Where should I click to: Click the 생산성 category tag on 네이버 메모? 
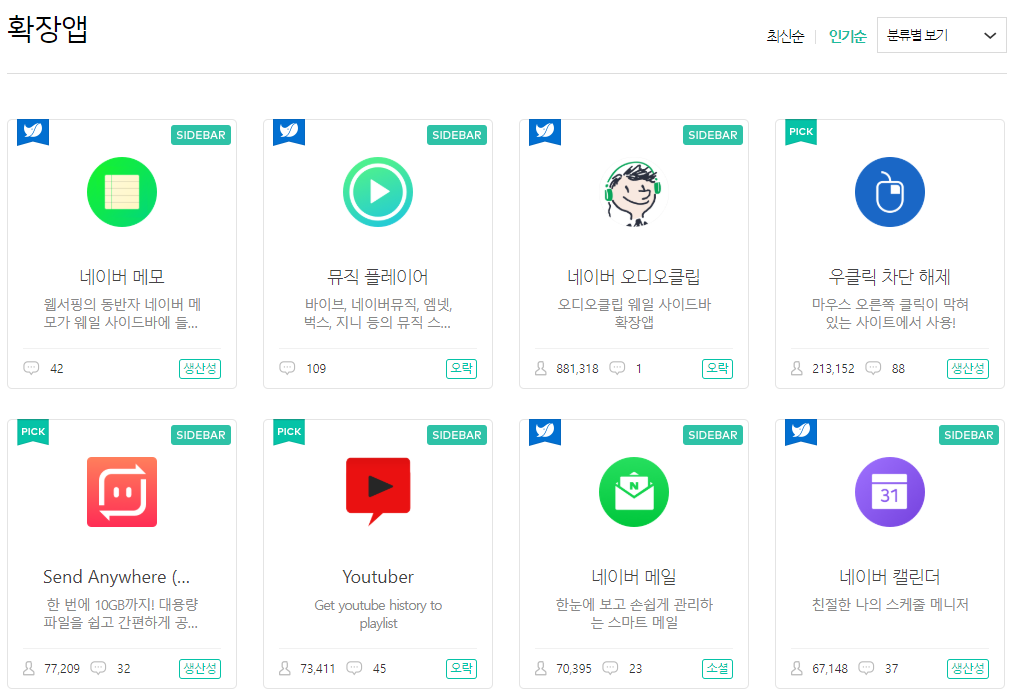point(200,368)
